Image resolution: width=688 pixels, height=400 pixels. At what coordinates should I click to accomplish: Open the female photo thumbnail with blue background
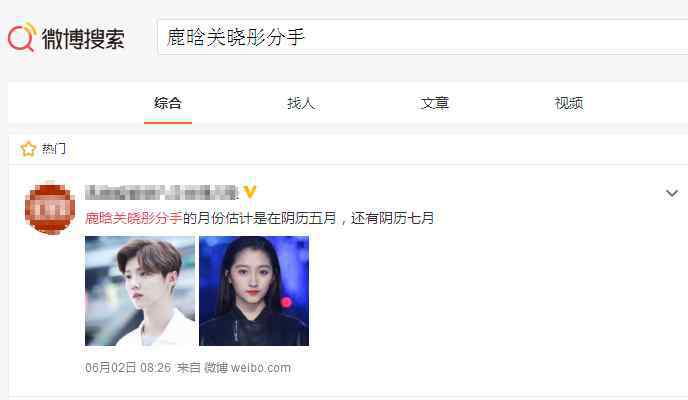254,291
